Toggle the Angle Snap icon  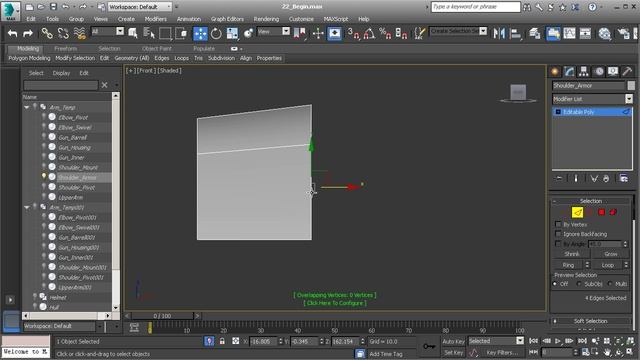pos(369,33)
